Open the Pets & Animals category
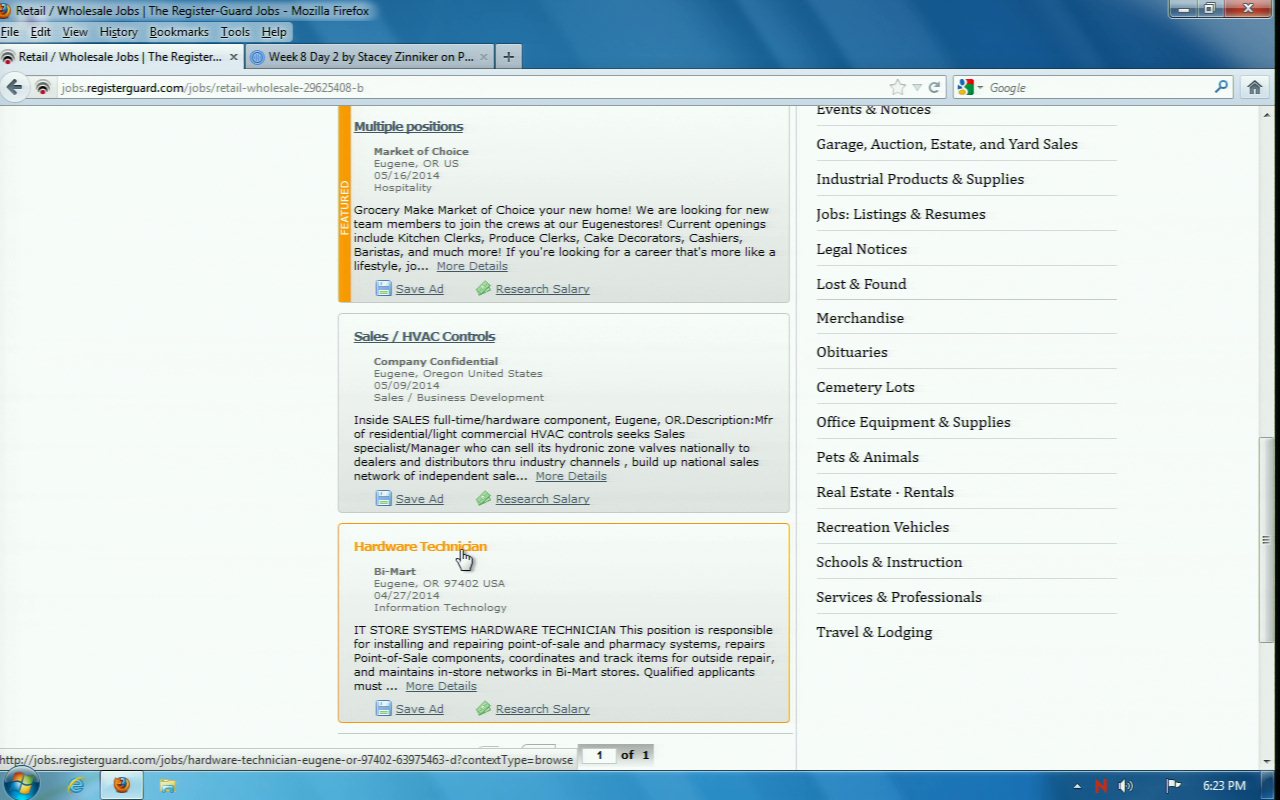The width and height of the screenshot is (1280, 800). point(867,457)
